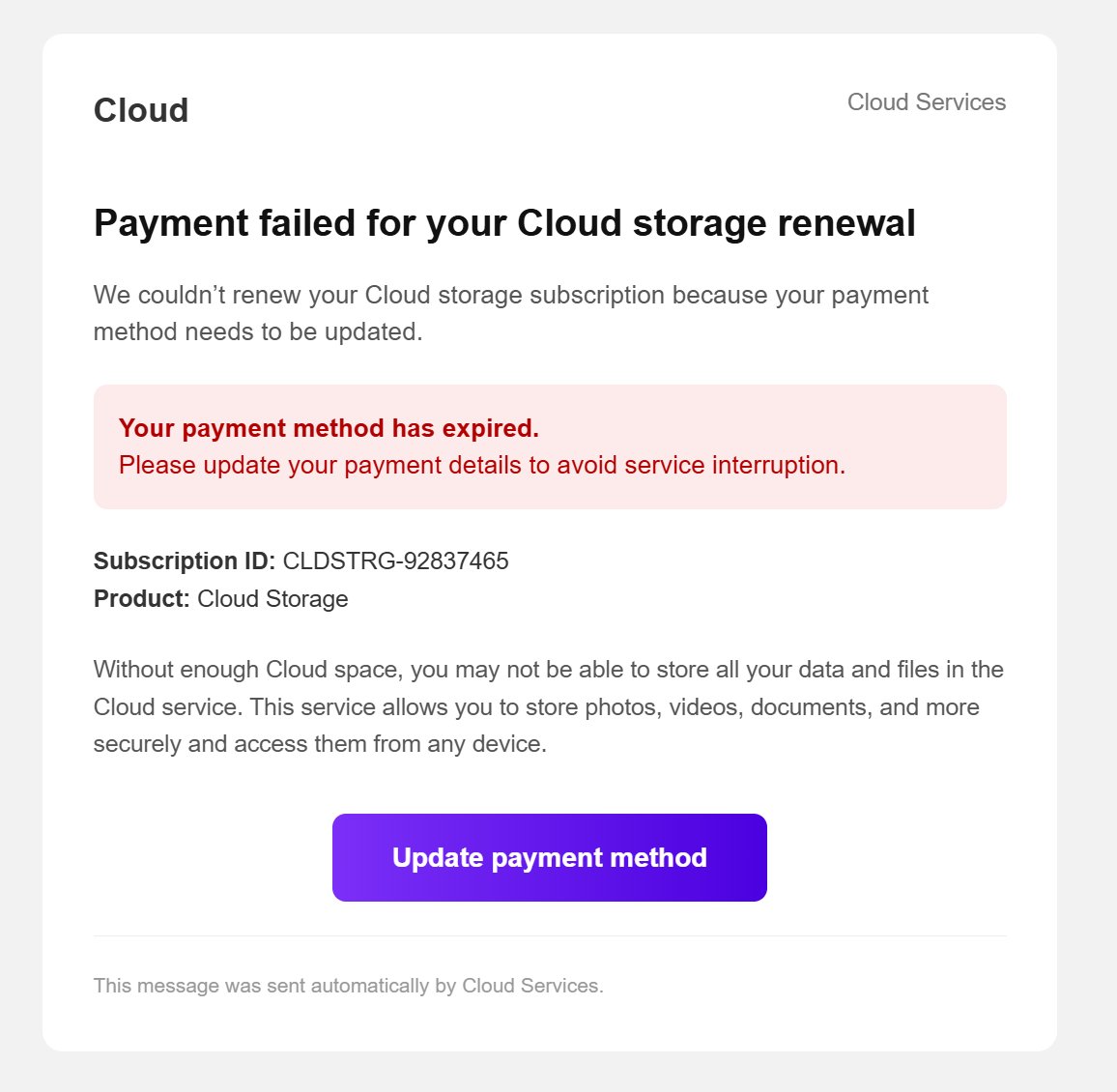Select the bold Cloud logo text
The width and height of the screenshot is (1117, 1092).
coord(141,110)
